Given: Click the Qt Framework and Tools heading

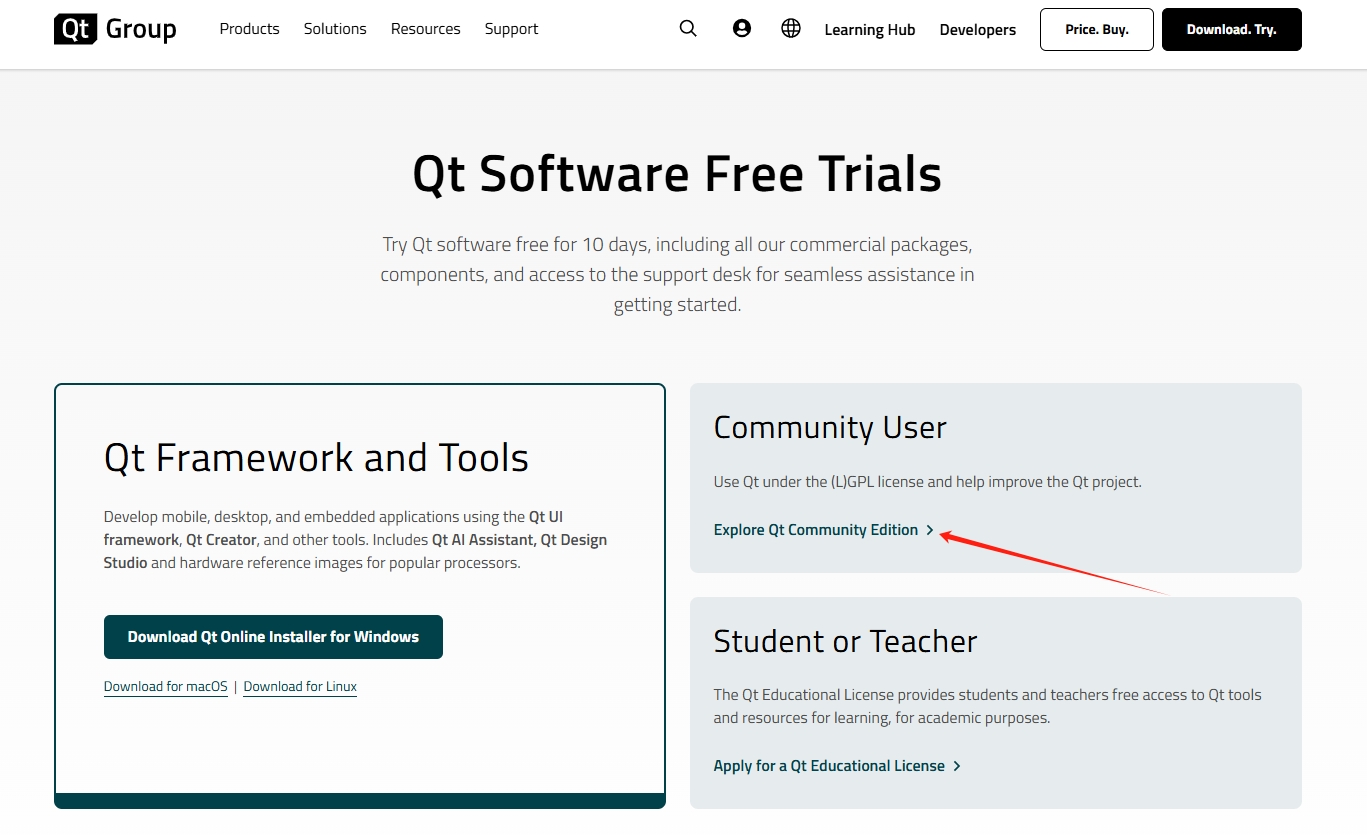Looking at the screenshot, I should click(316, 458).
